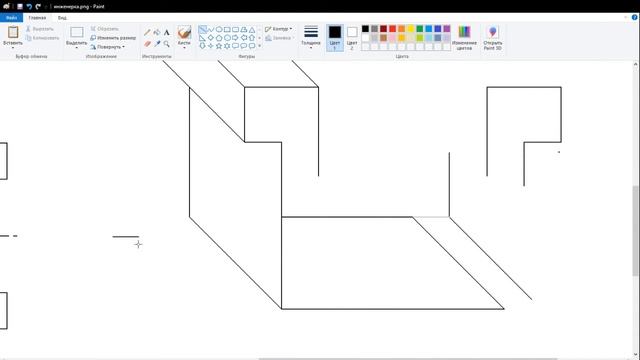
Task: Click the Save icon in title bar
Action: [x=20, y=7]
